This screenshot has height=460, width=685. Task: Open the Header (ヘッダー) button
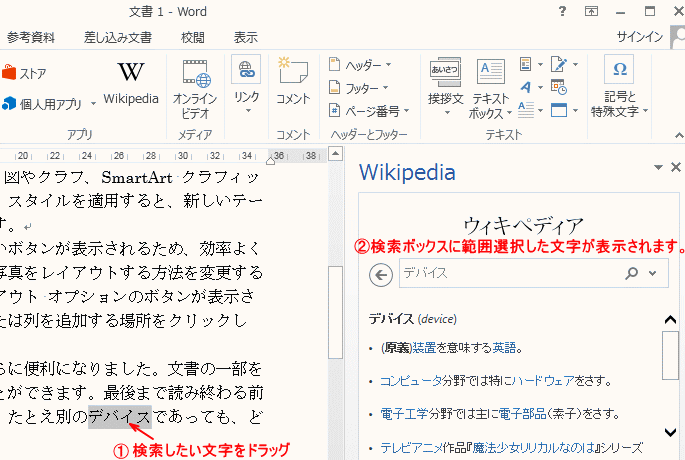(x=360, y=65)
